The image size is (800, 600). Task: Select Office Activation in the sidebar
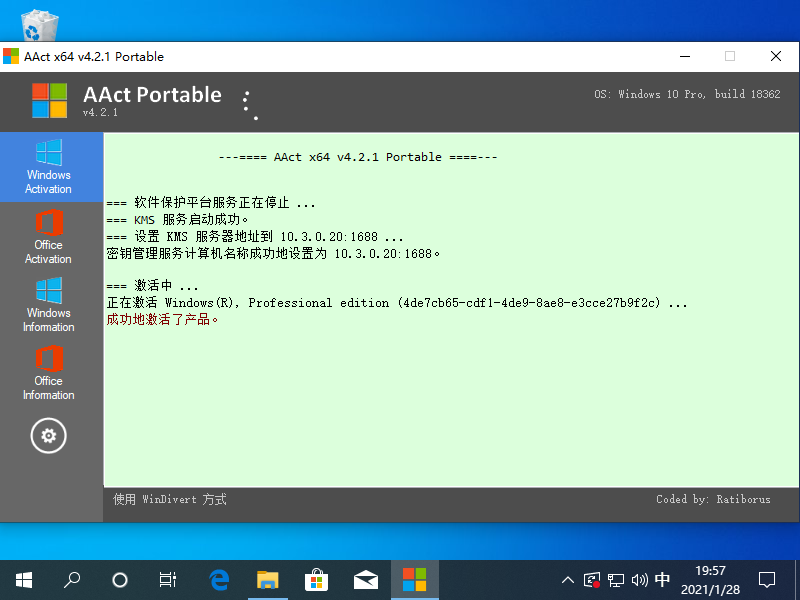coord(48,237)
